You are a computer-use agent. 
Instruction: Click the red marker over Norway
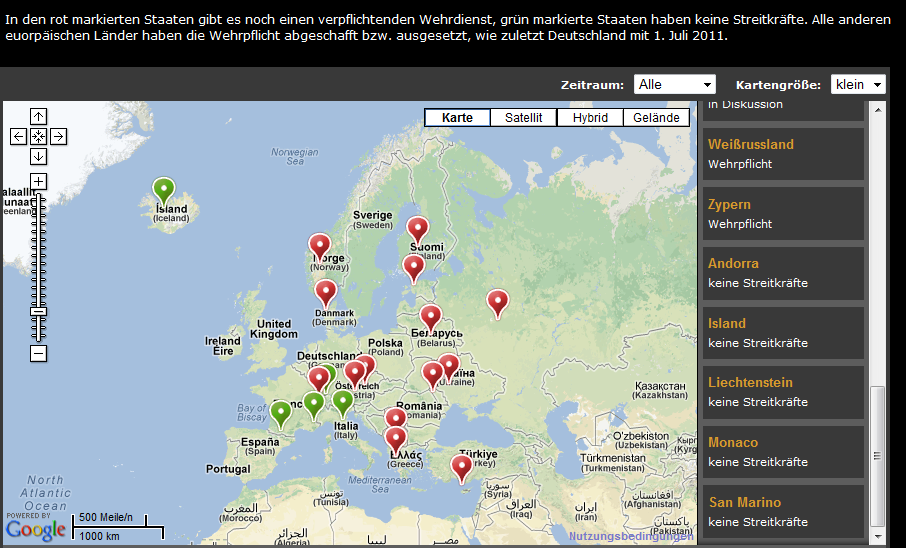(x=319, y=244)
